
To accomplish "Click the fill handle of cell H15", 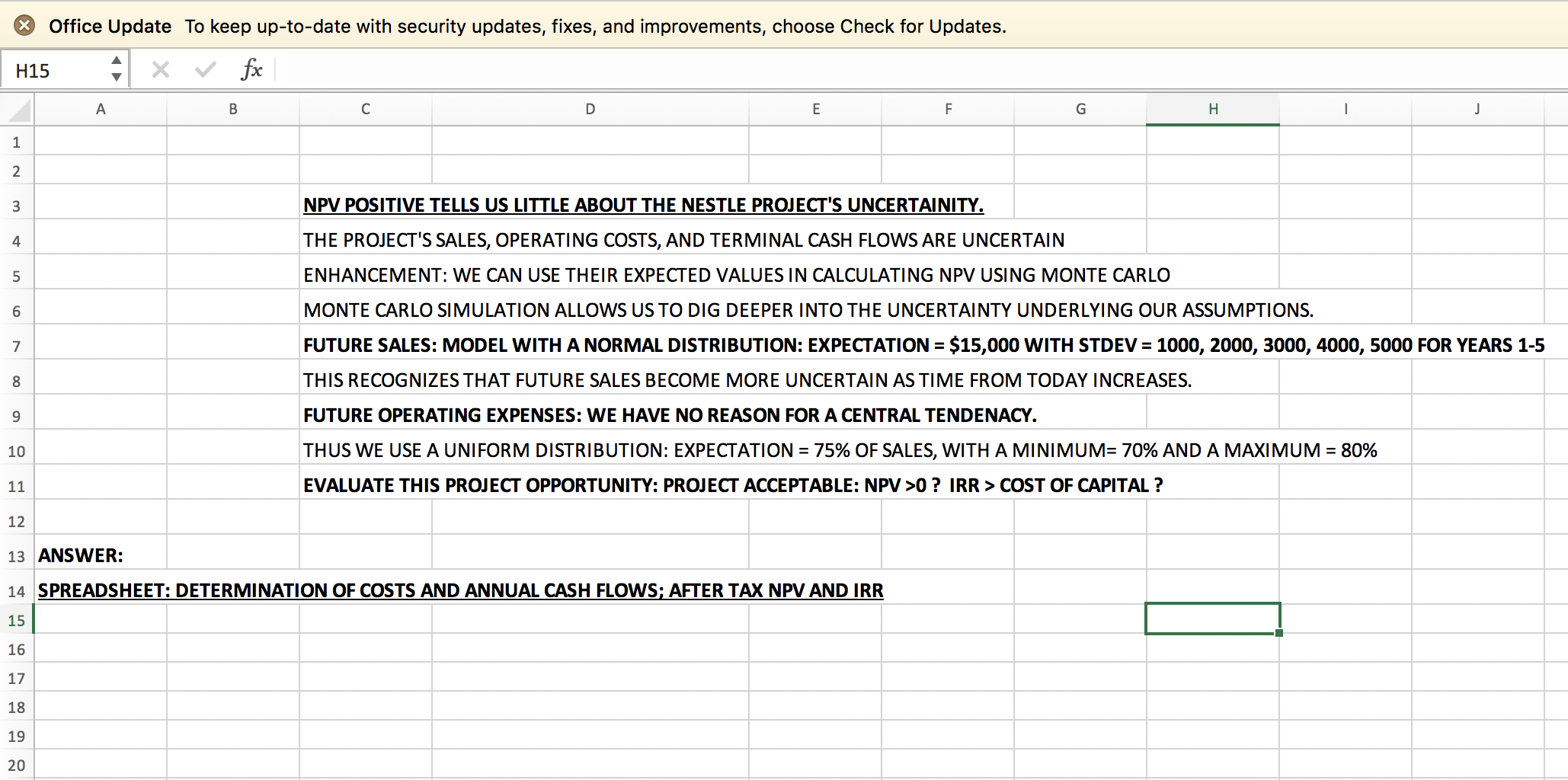I will 1278,633.
